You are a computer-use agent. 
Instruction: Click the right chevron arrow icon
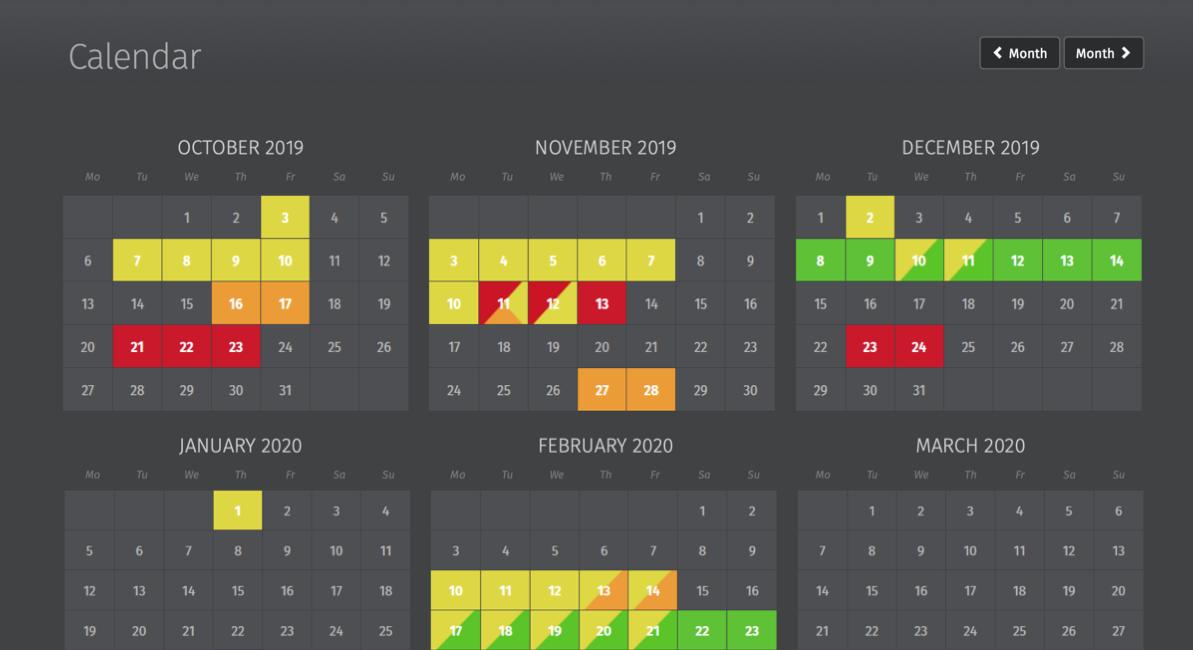tap(1126, 53)
